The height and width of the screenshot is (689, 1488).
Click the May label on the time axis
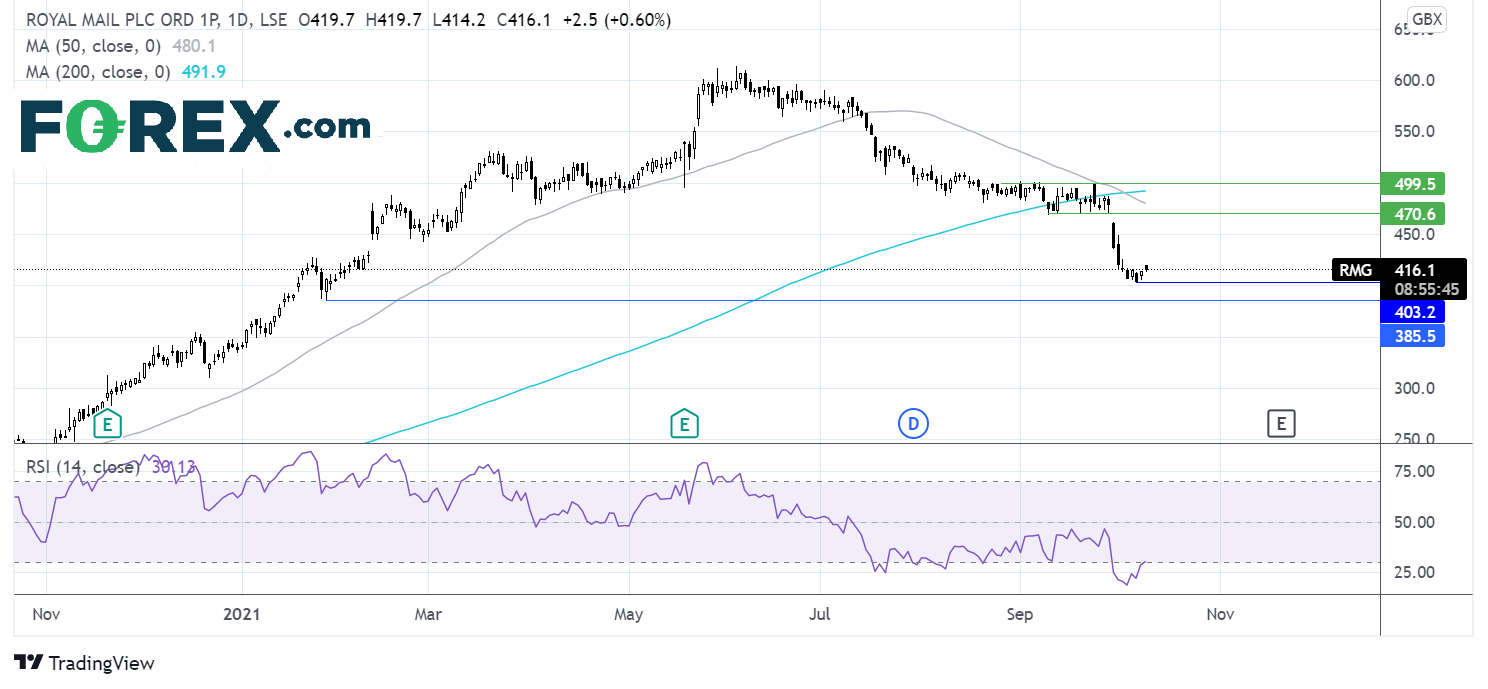pyautogui.click(x=628, y=614)
